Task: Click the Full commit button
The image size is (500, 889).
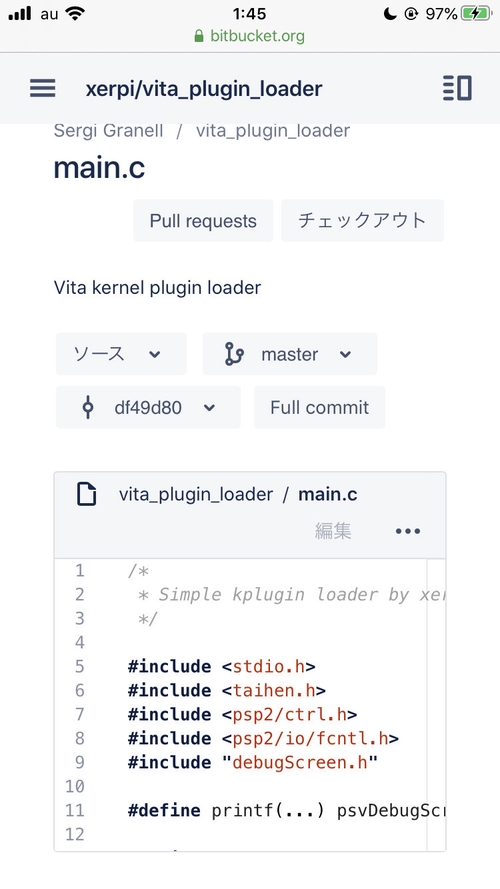Action: click(x=319, y=407)
